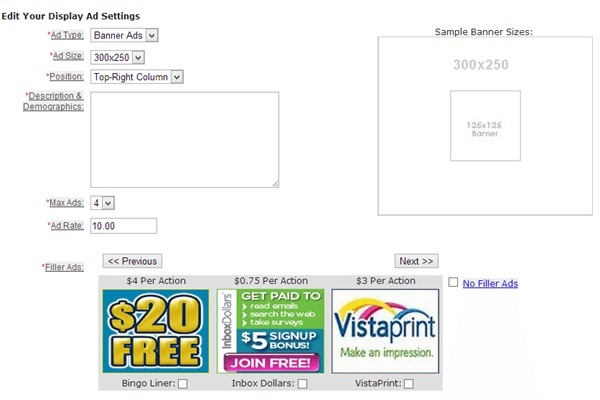Click the $20 FREE Bingo Liner banner

coord(156,331)
